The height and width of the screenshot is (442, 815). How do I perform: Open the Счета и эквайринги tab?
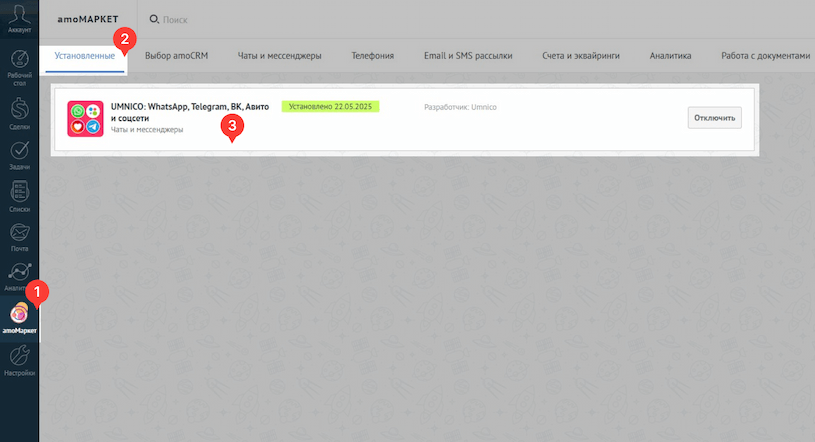click(x=580, y=56)
